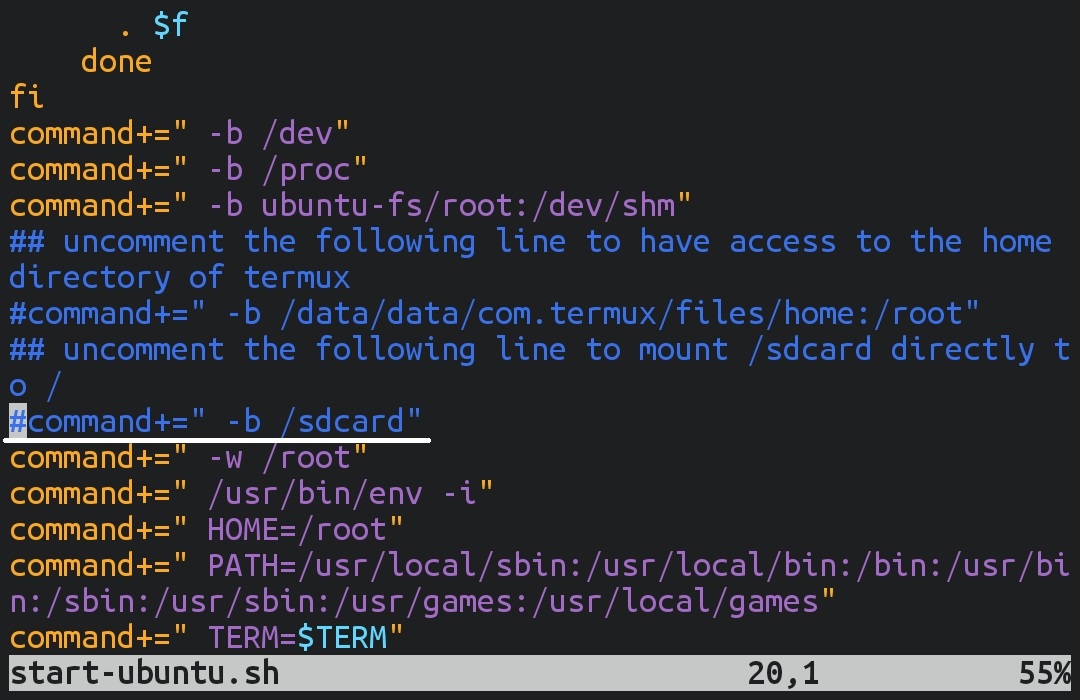Click the 20,1 cursor position indicator
1080x700 pixels.
point(783,673)
